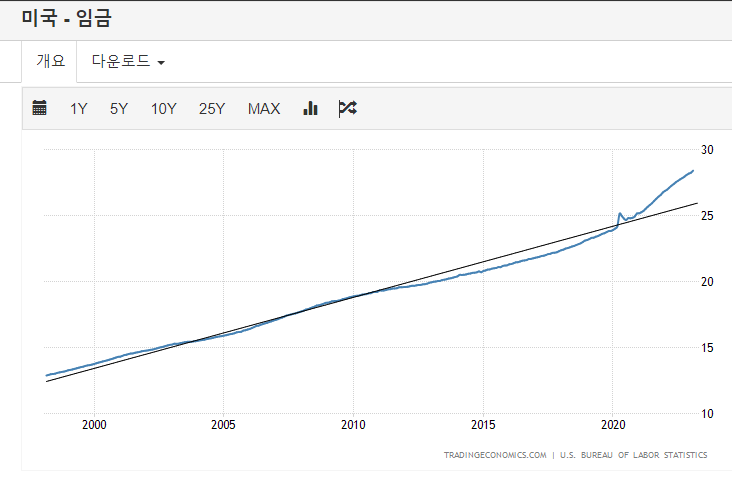The height and width of the screenshot is (495, 732).
Task: Click the 2020 x-axis label
Action: point(613,424)
